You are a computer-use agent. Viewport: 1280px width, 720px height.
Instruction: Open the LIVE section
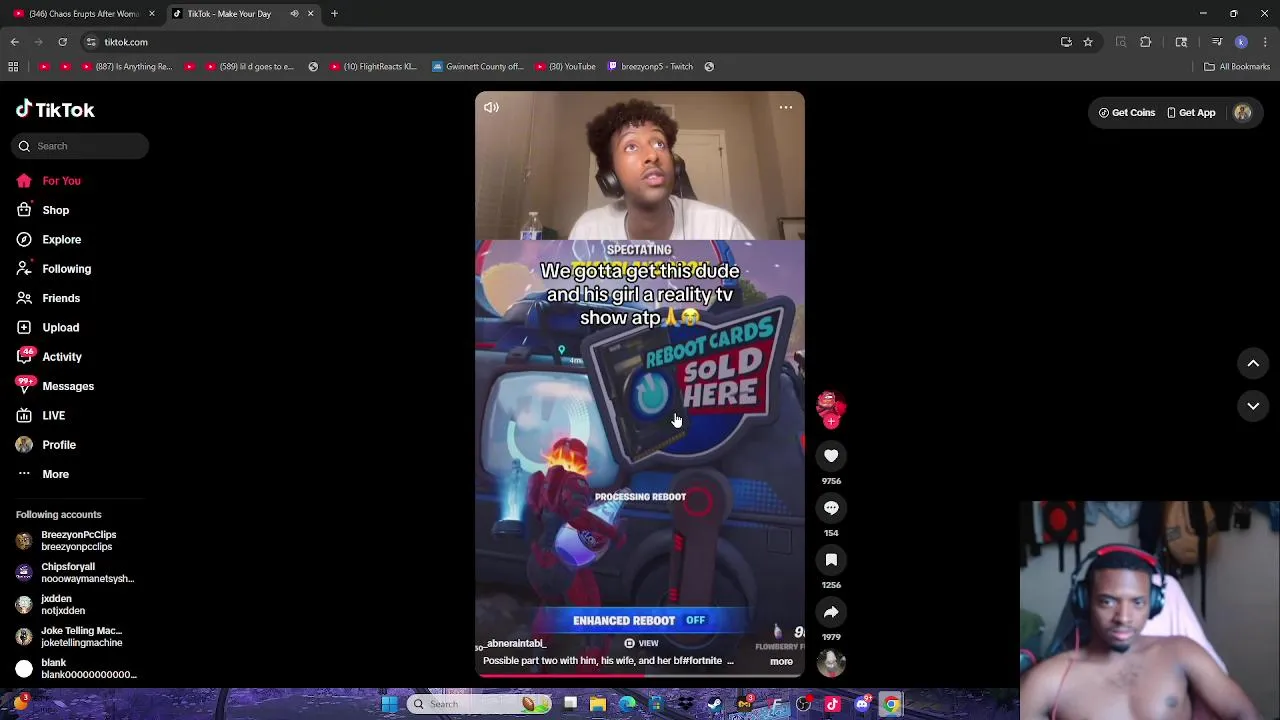pos(40,416)
